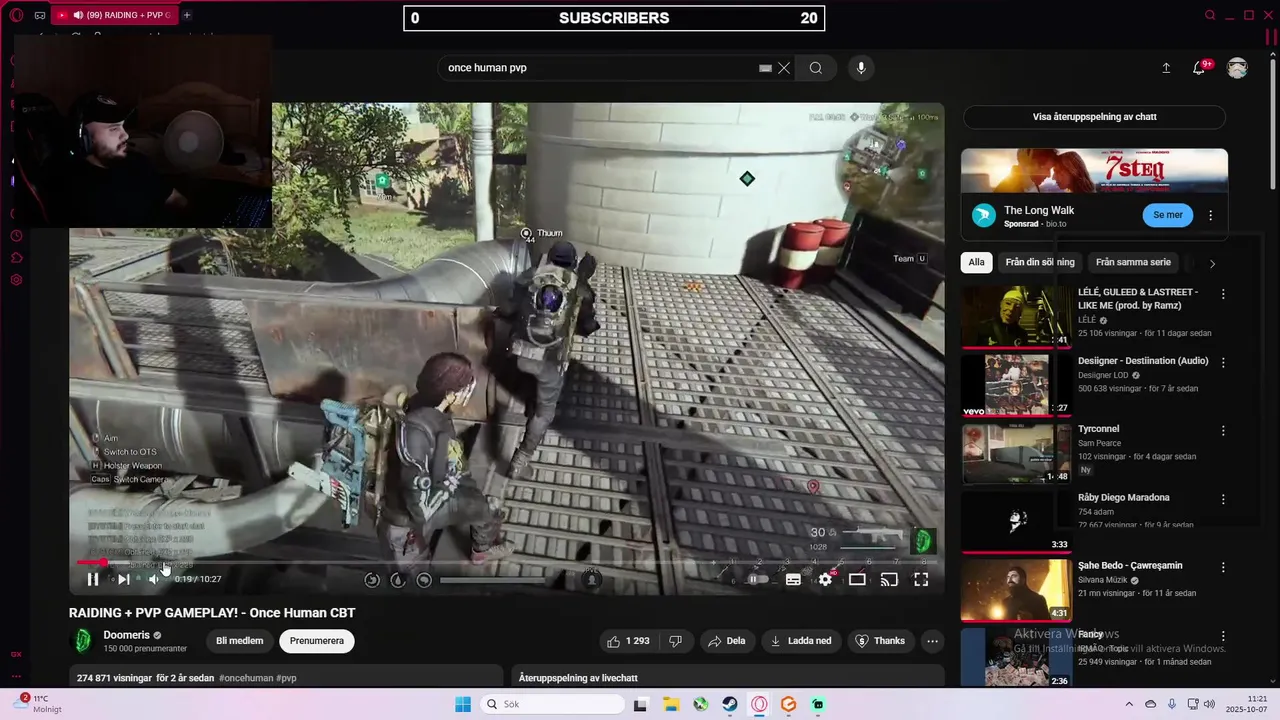Toggle the autoplay switch in player
Viewport: 1280px width, 720px height.
[x=758, y=579]
